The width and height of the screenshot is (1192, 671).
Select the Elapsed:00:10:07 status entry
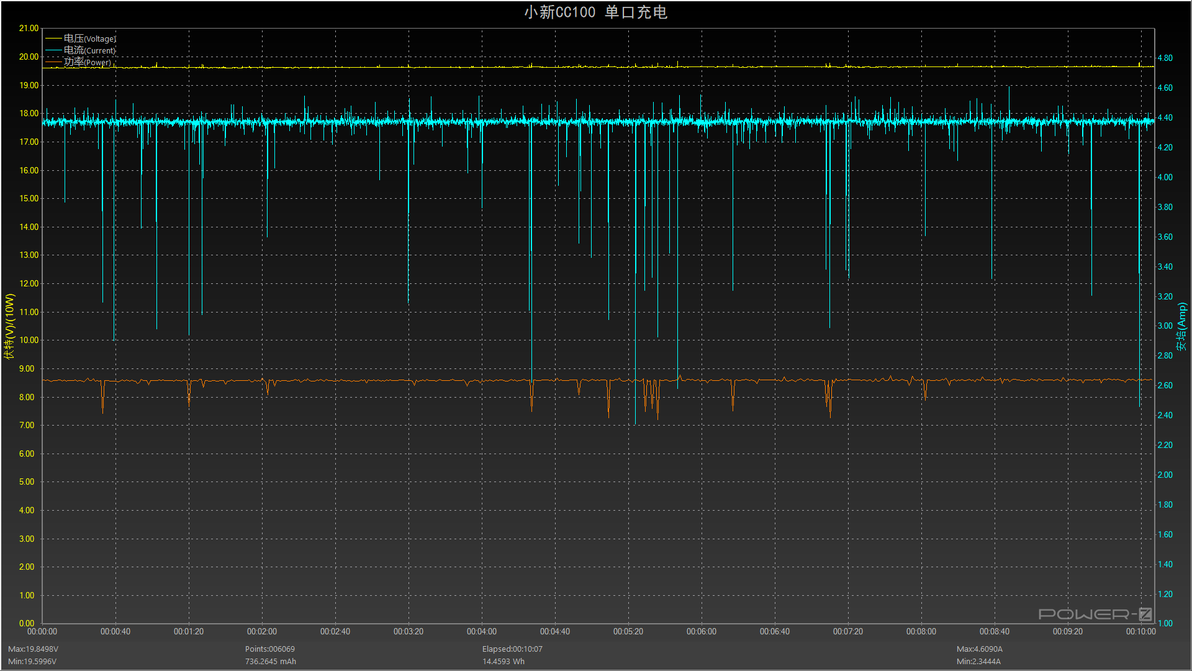coord(512,649)
